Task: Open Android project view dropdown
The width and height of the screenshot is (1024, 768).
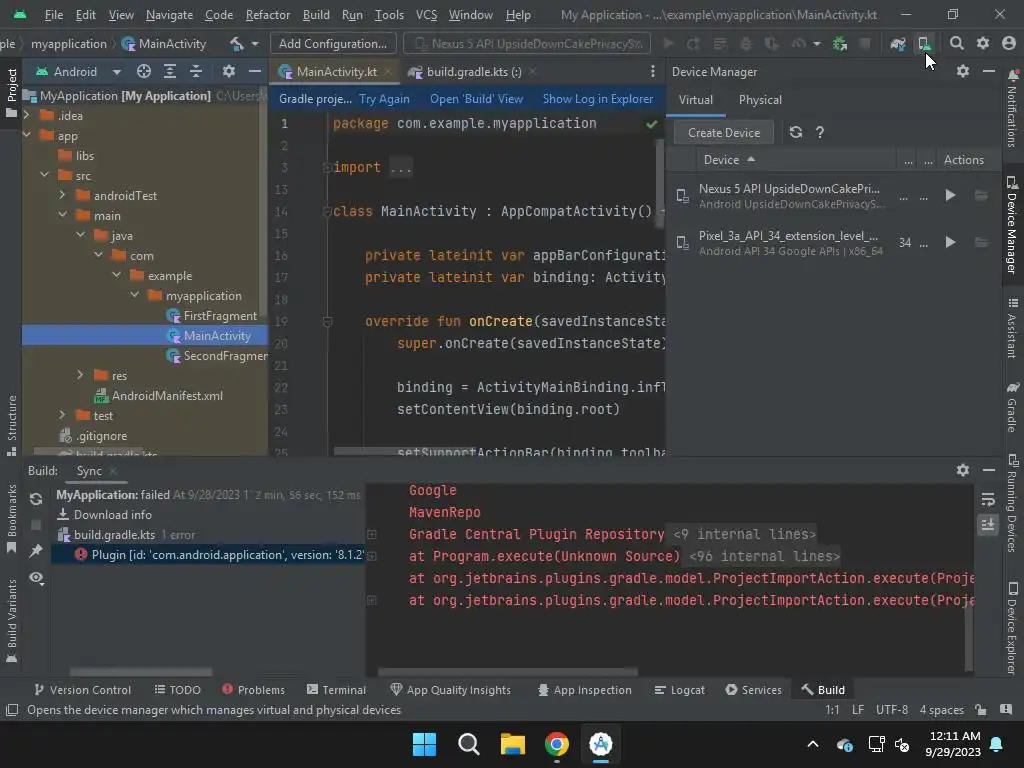Action: tap(79, 71)
